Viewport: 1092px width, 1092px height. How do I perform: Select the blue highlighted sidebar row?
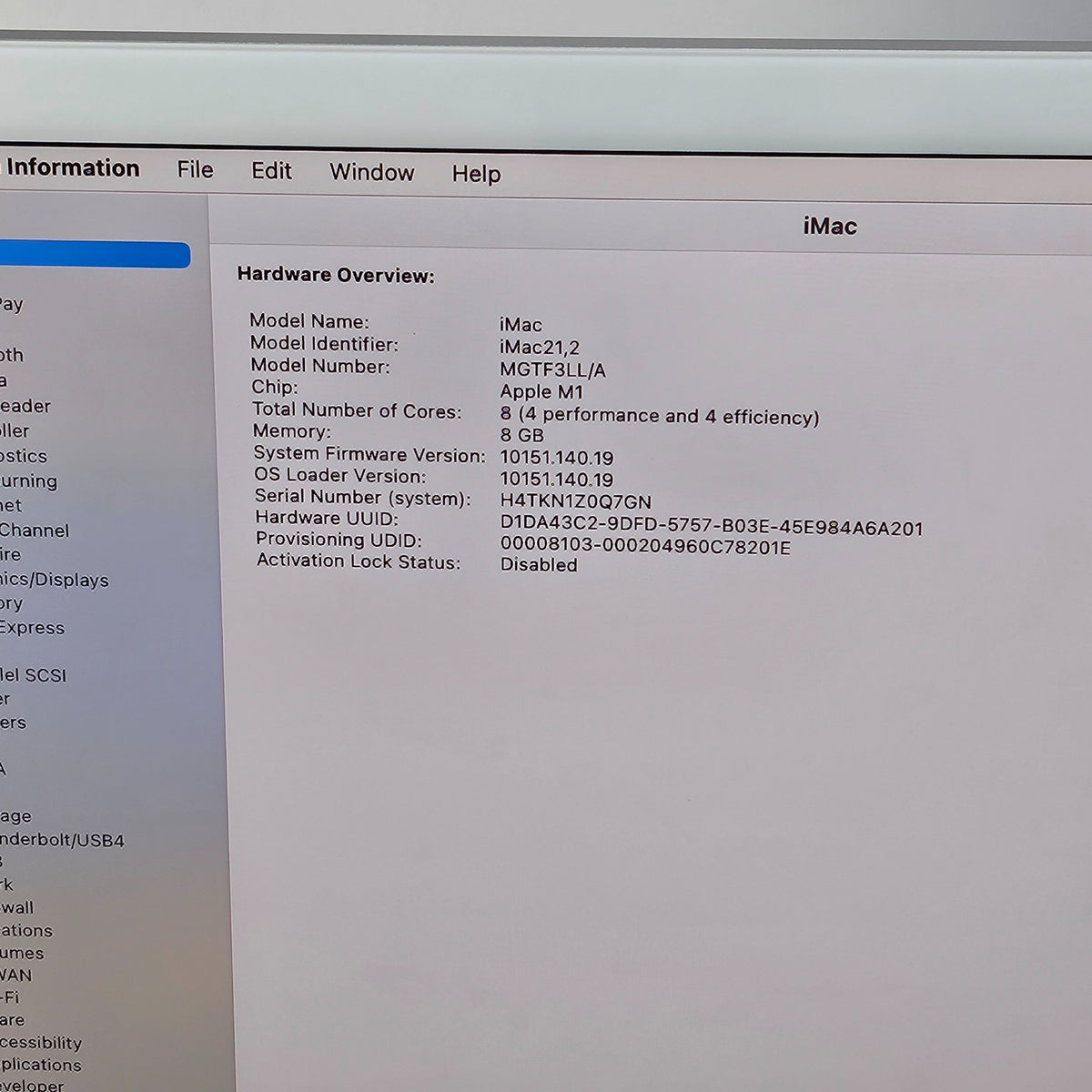pos(95,255)
